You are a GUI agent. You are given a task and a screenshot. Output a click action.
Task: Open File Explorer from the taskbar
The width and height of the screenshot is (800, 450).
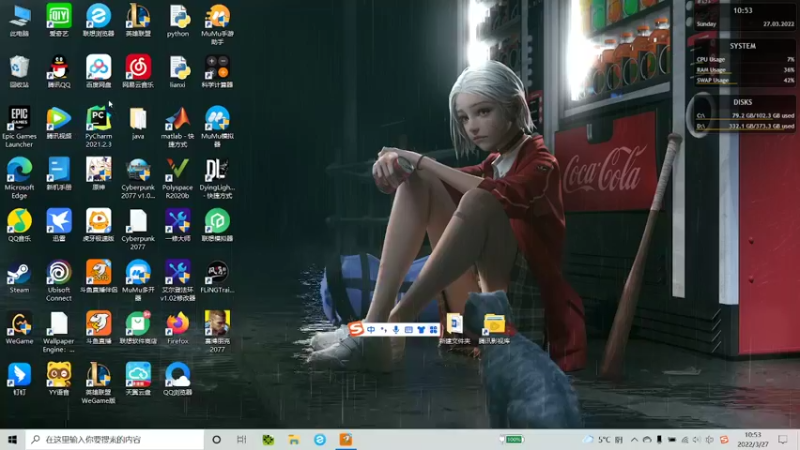pyautogui.click(x=293, y=439)
